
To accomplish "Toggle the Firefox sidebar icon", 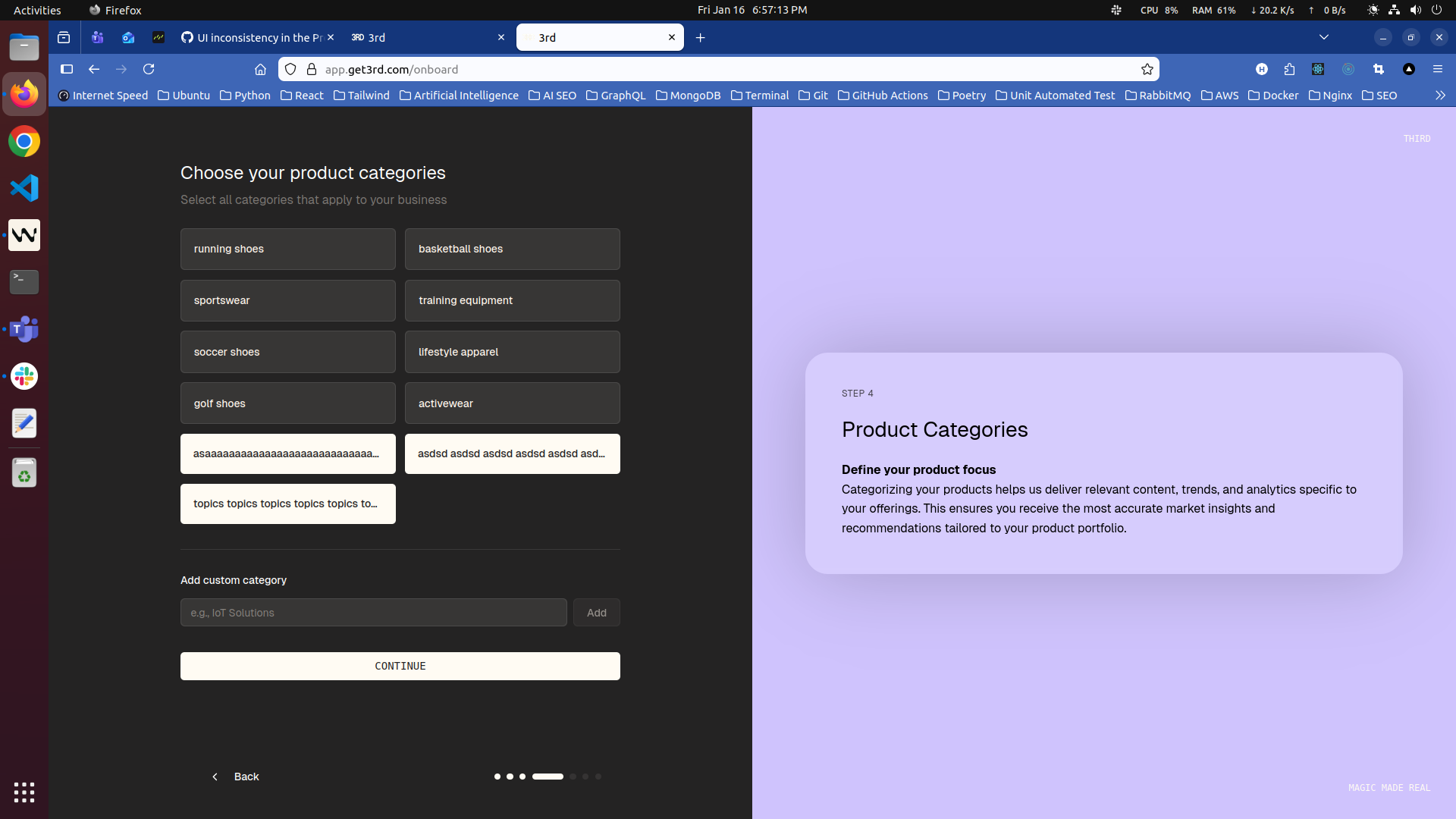I will [x=67, y=69].
